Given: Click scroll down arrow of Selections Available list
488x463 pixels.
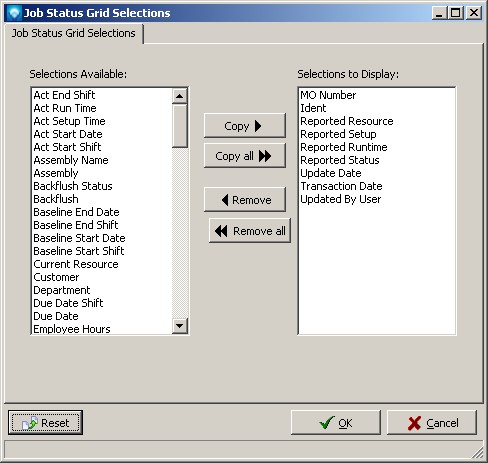Looking at the screenshot, I should [x=180, y=326].
